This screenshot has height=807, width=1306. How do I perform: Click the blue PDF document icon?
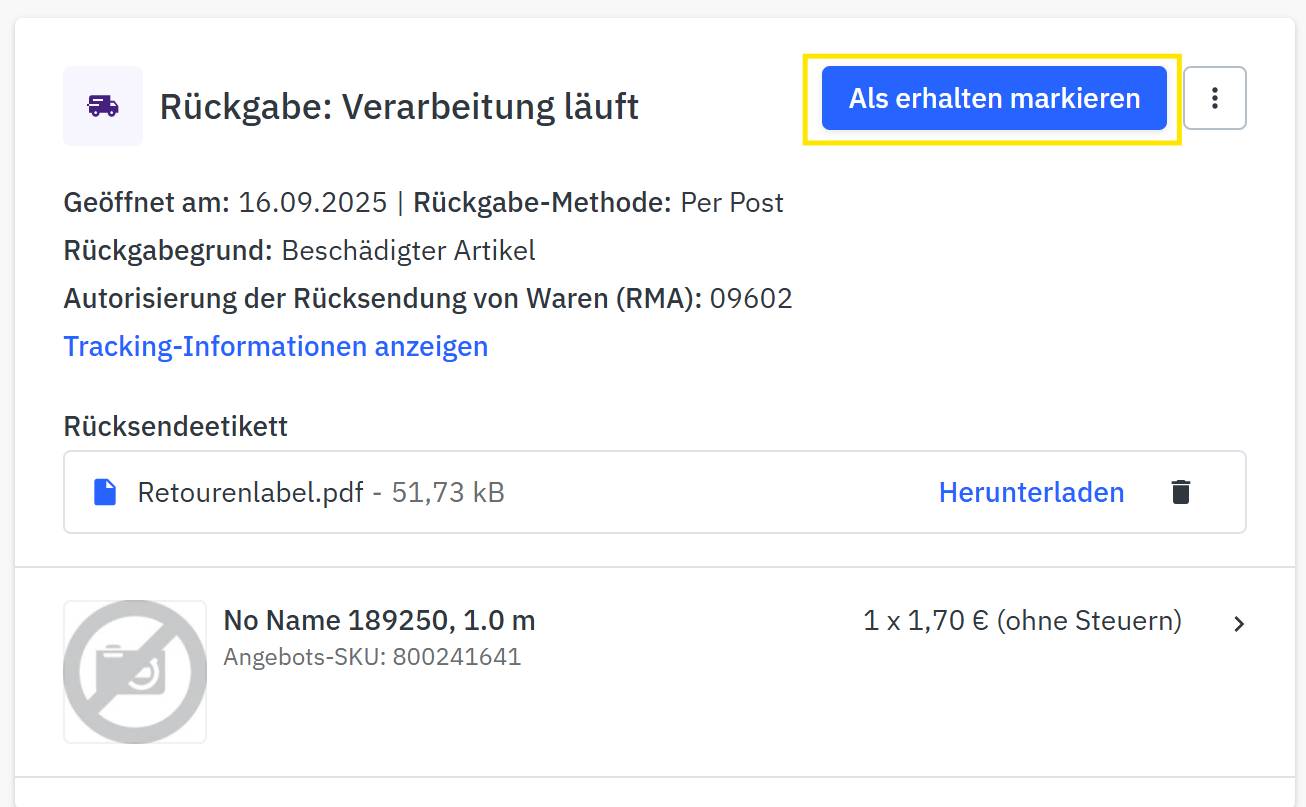click(105, 492)
